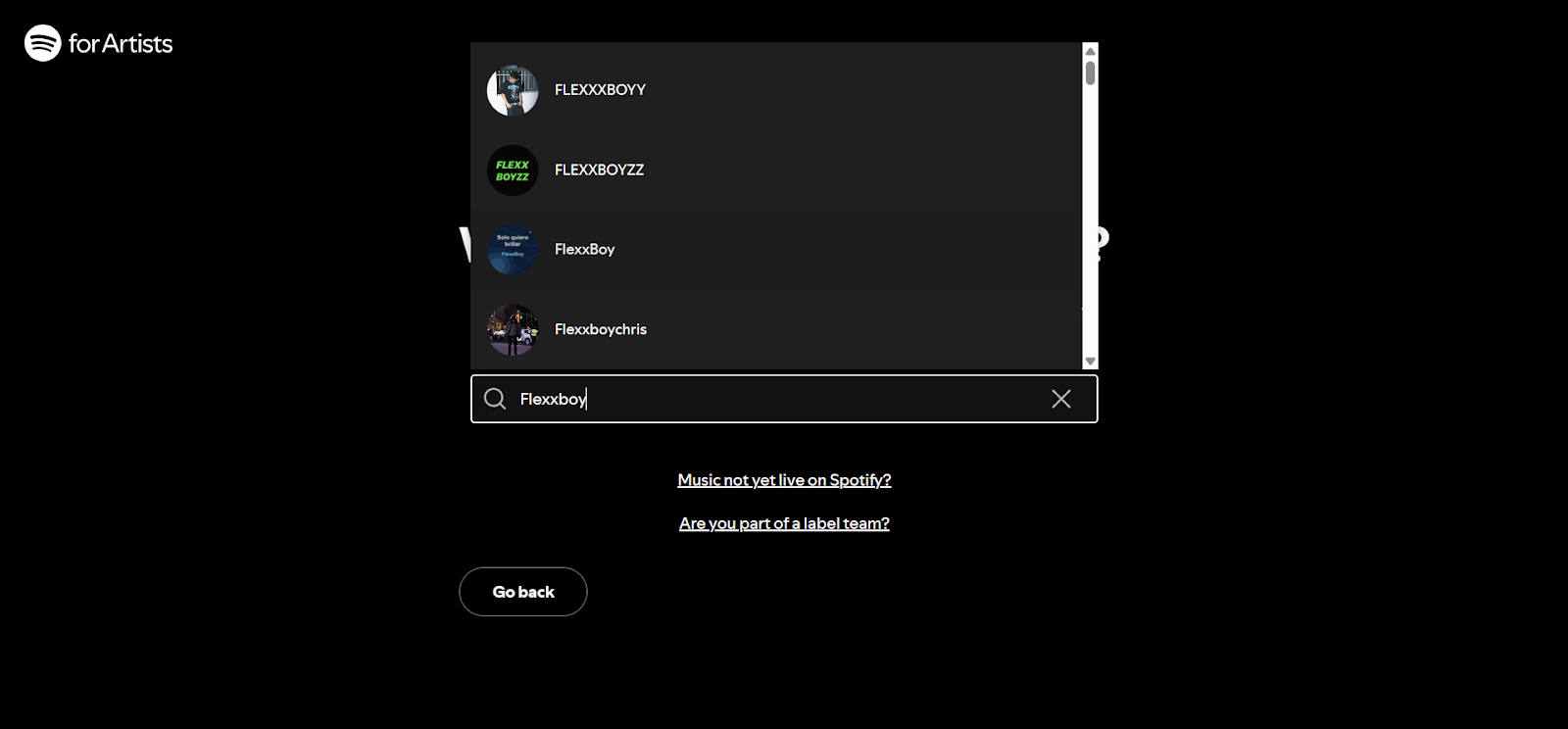
Task: Click the magnifier search icon
Action: coord(495,399)
